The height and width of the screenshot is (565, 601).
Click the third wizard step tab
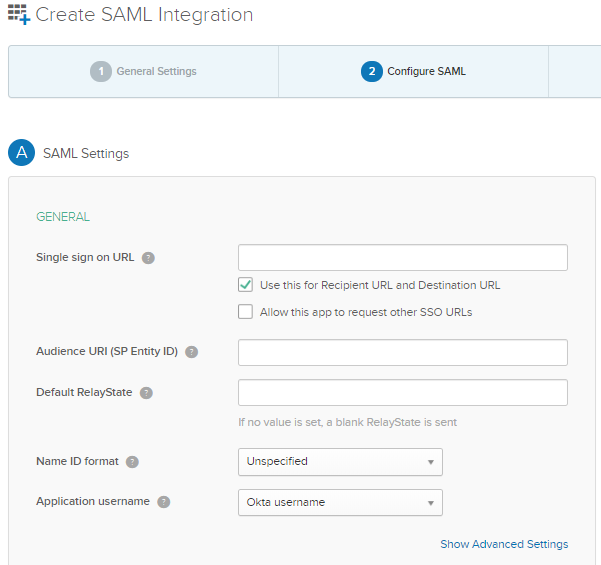(x=576, y=71)
